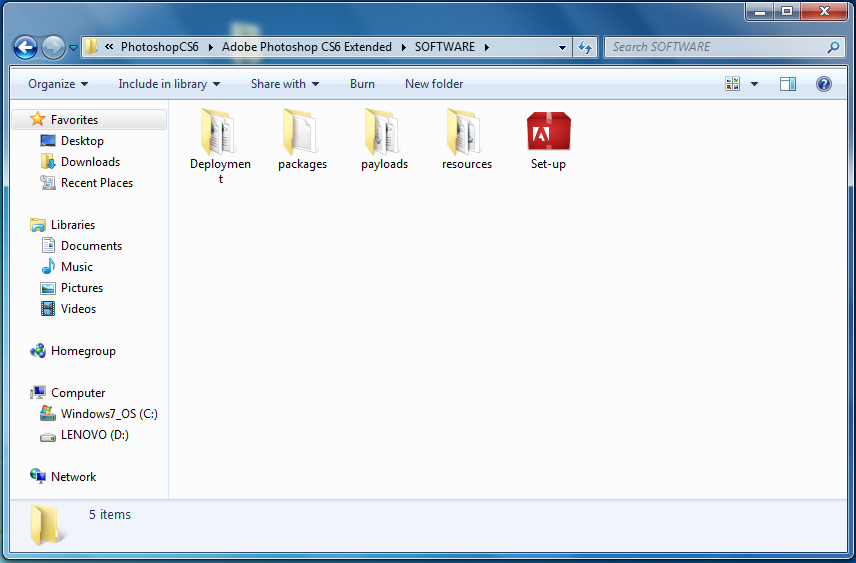Viewport: 856px width, 563px height.
Task: Create a New folder
Action: click(434, 84)
